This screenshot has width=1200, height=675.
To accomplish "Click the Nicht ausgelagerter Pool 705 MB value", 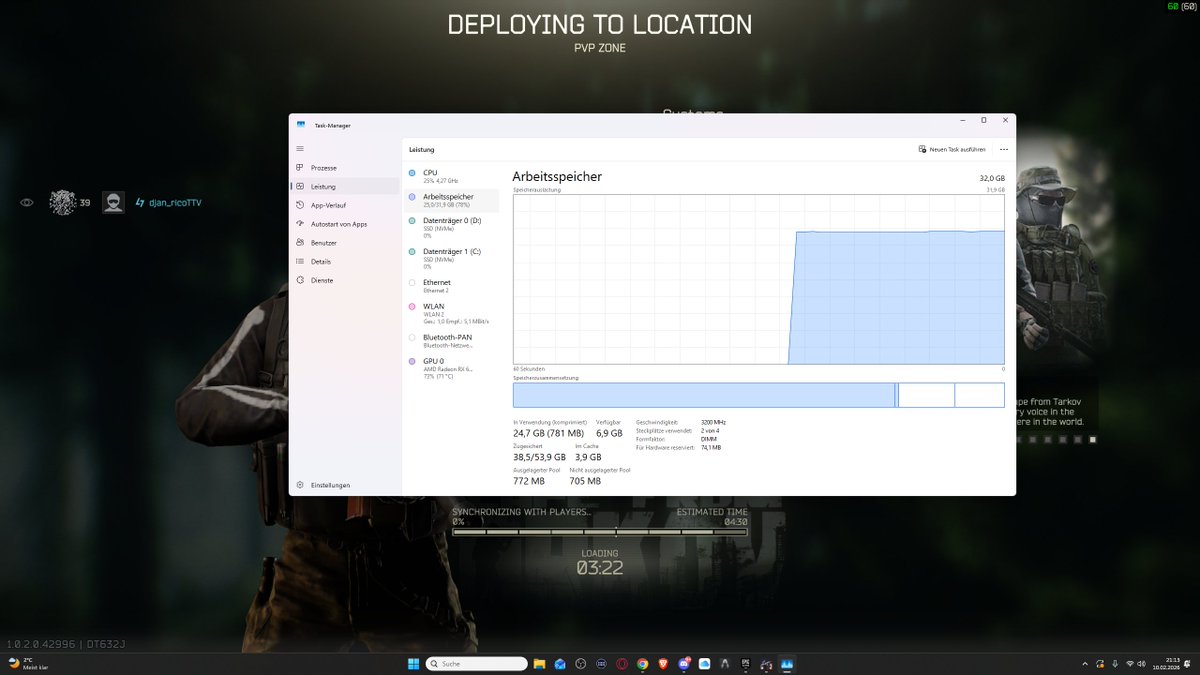I will [x=585, y=481].
